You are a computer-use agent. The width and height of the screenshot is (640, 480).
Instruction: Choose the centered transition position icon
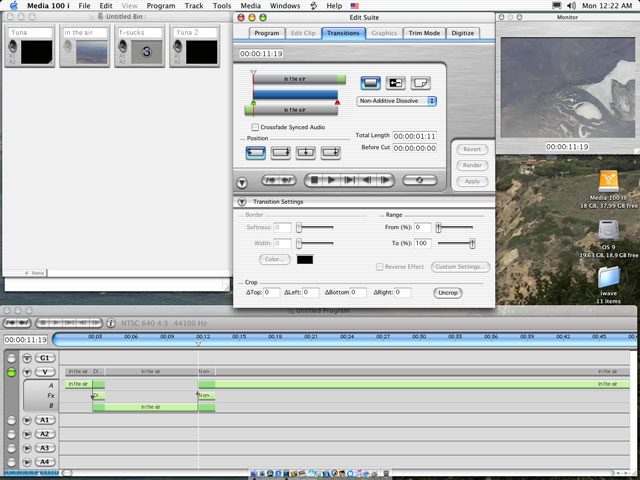coord(306,152)
